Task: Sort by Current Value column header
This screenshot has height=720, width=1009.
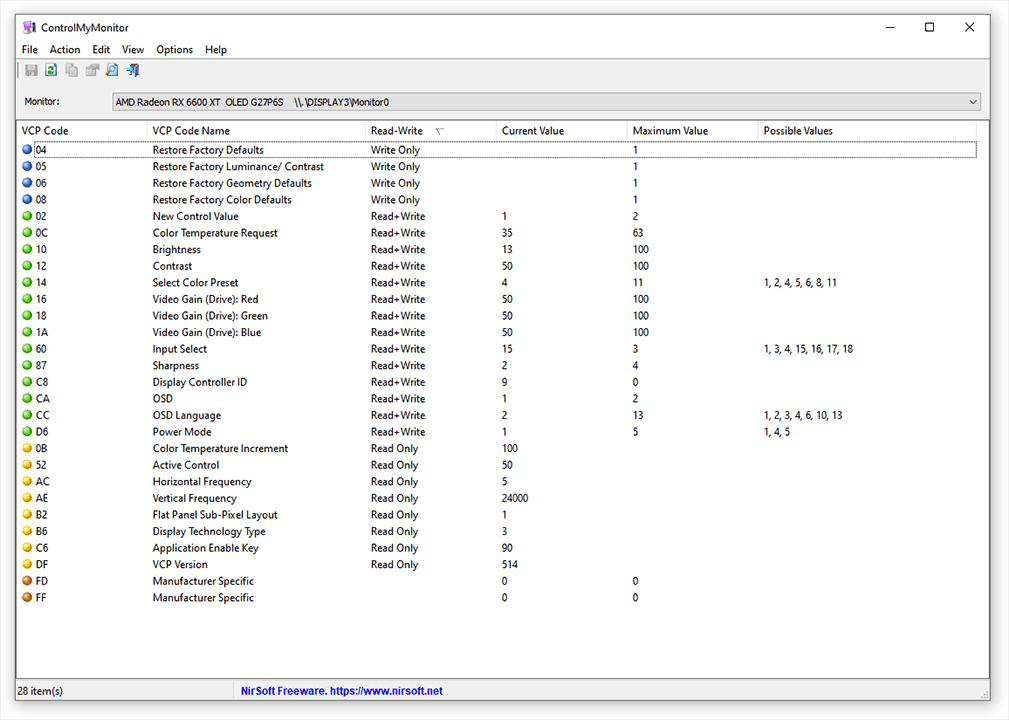Action: pyautogui.click(x=561, y=131)
